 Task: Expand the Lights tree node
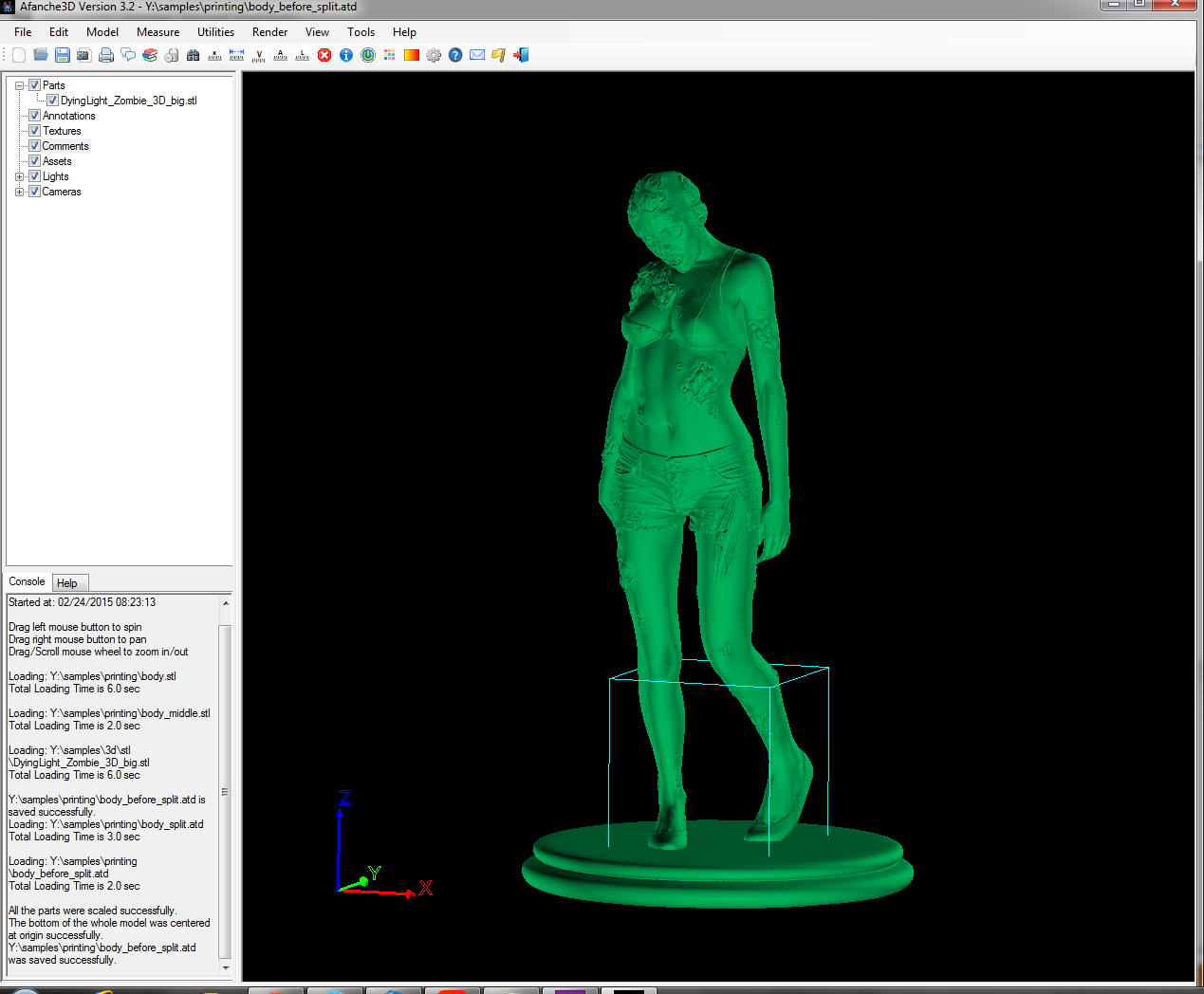(x=19, y=175)
